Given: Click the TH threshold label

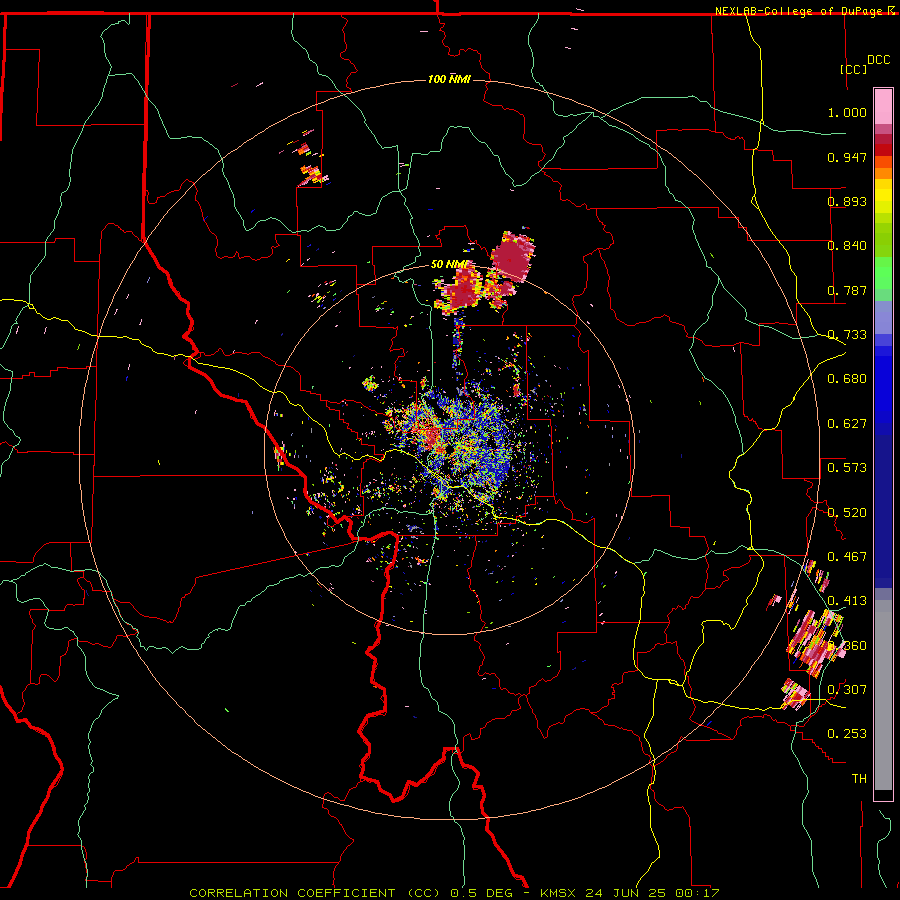Looking at the screenshot, I should [859, 778].
